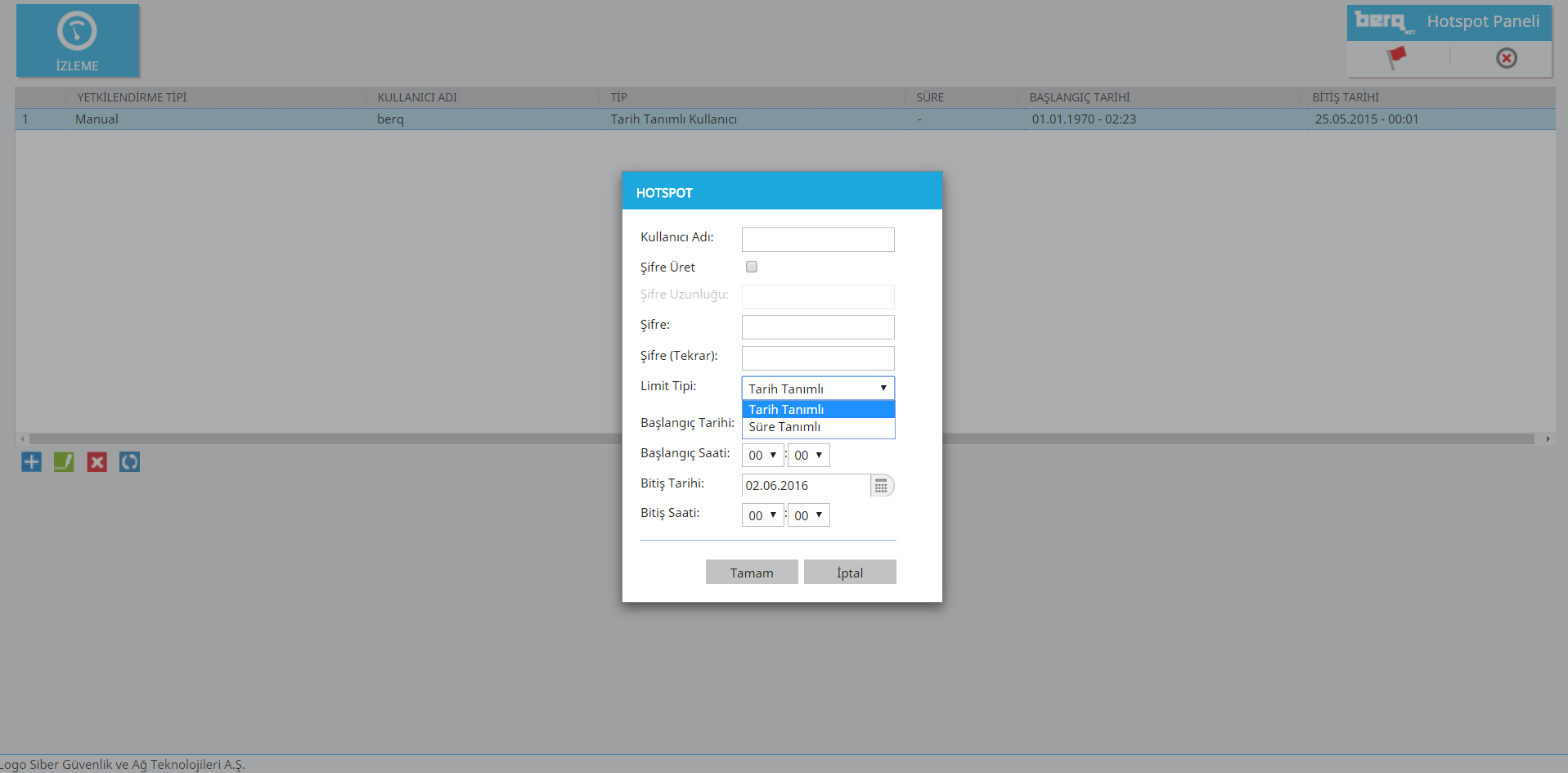Click 'Tarih Tanımlı Kullanıcı' cell
This screenshot has height=773, width=1568.
pyautogui.click(x=673, y=119)
